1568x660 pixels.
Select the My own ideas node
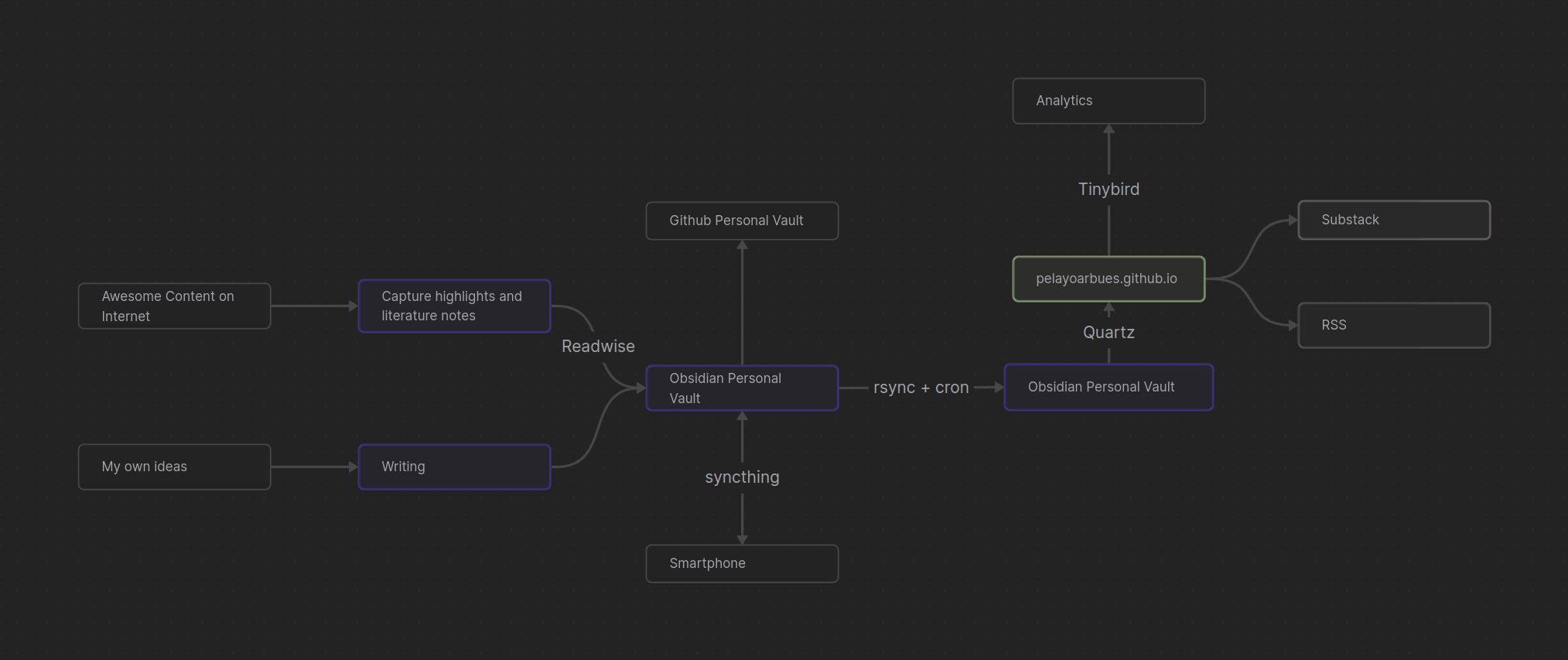pos(174,467)
